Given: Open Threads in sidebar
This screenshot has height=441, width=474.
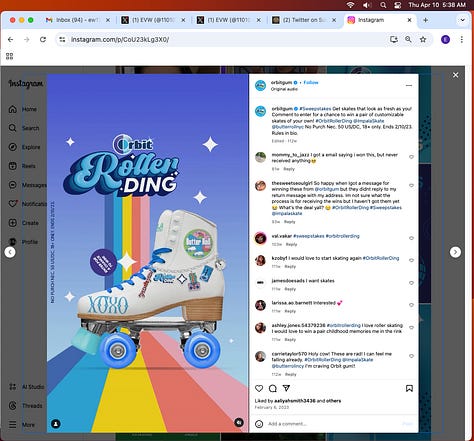Looking at the screenshot, I should tap(25, 406).
